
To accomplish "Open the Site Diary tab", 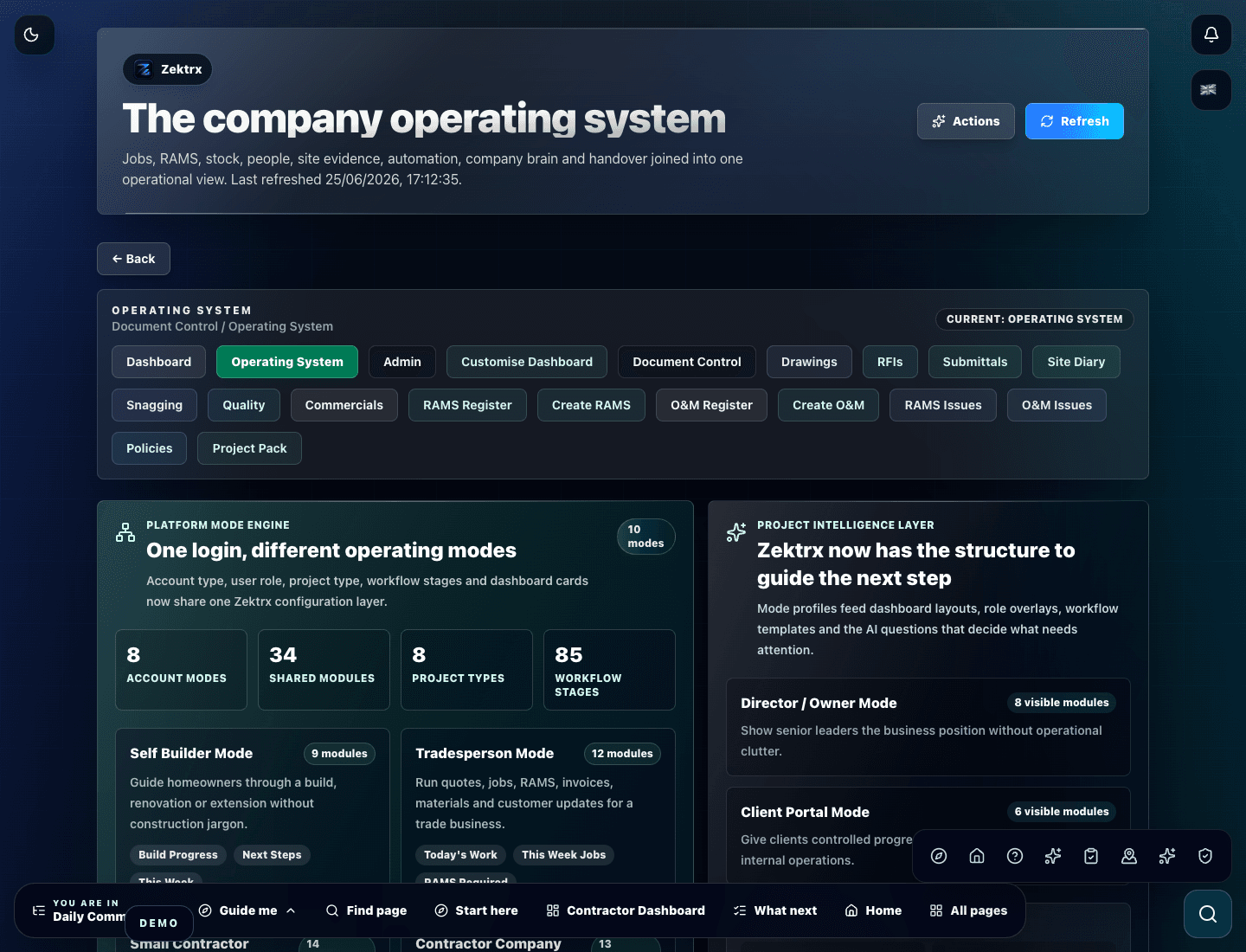I will click(1076, 362).
